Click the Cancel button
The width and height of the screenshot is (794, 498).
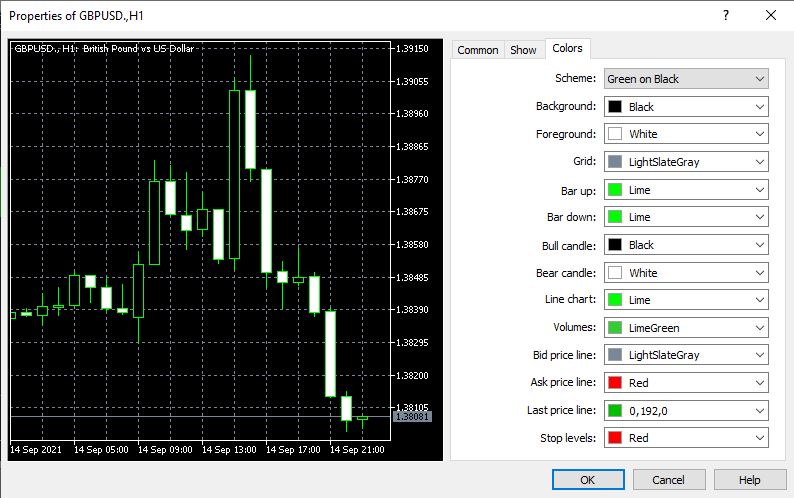coord(668,480)
